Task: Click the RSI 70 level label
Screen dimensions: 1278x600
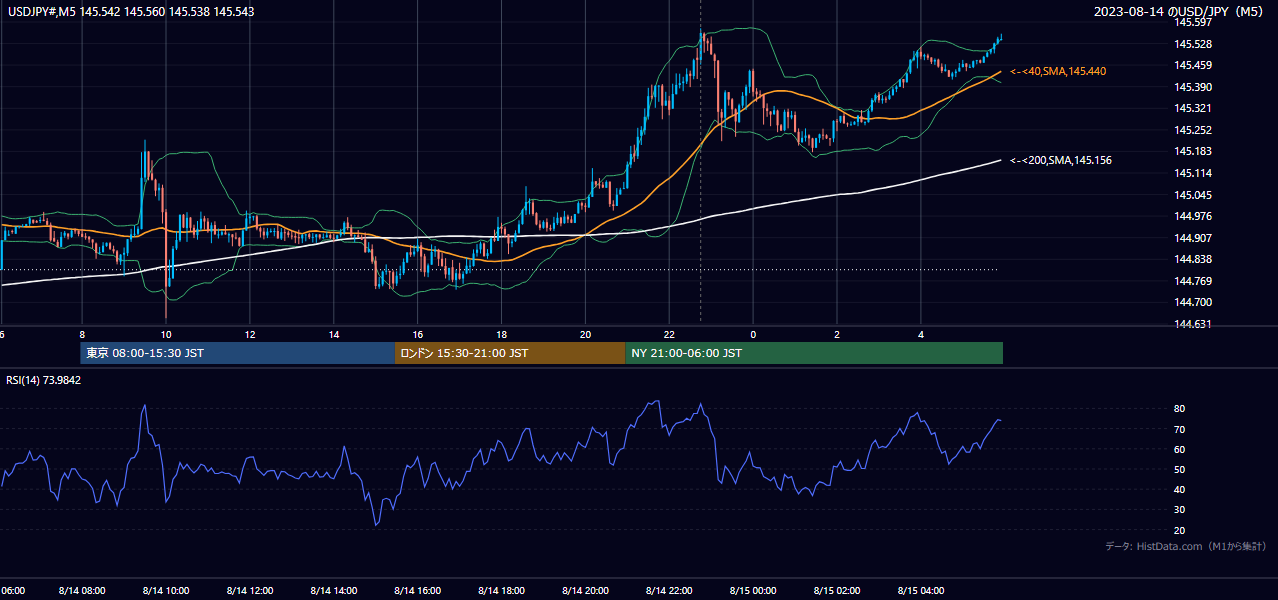Action: pos(1180,429)
